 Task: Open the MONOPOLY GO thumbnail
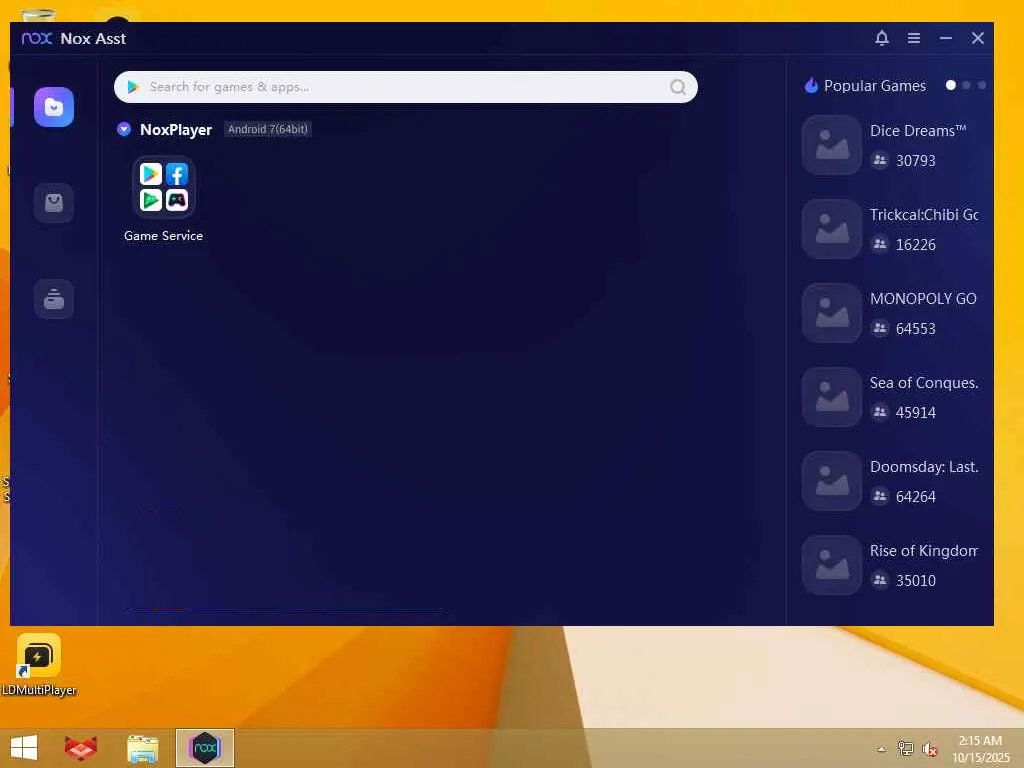(832, 313)
